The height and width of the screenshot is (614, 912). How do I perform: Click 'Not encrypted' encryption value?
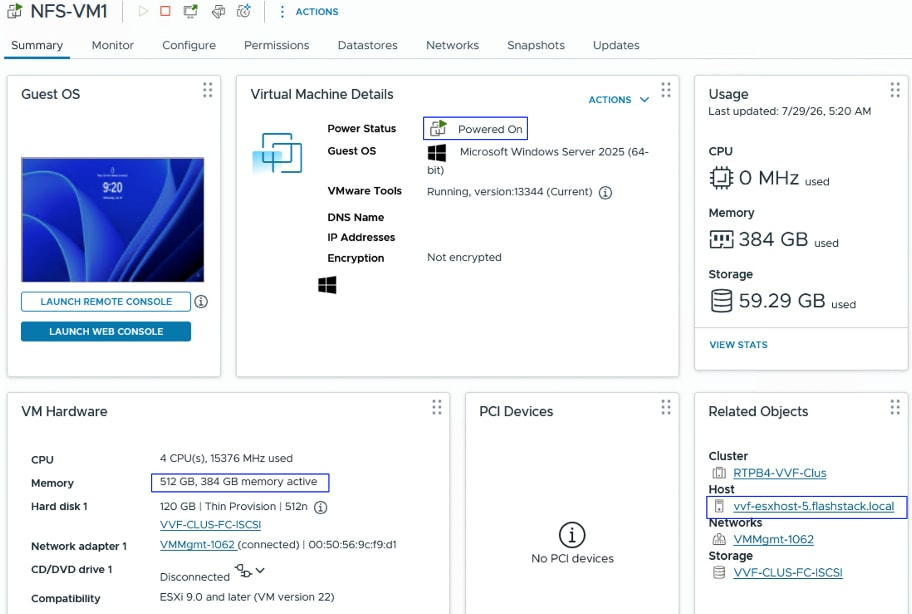click(x=464, y=258)
